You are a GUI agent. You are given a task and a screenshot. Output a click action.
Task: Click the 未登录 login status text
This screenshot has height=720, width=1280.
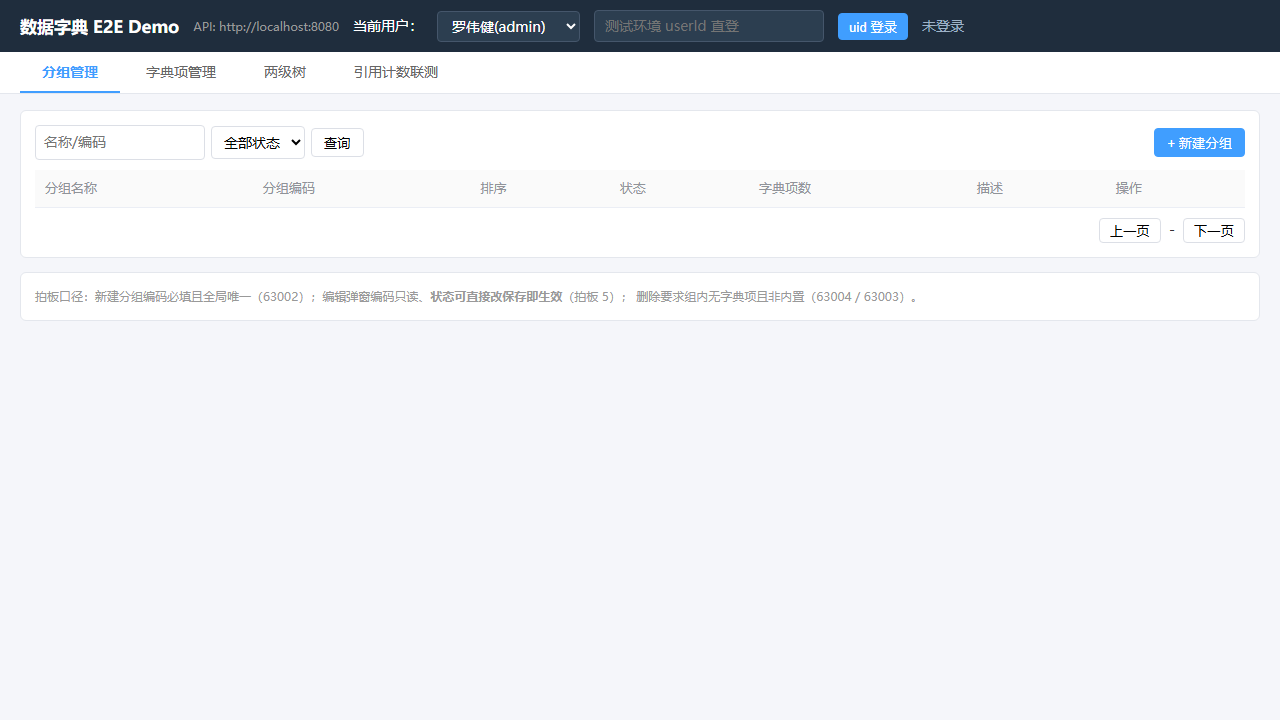coord(943,26)
